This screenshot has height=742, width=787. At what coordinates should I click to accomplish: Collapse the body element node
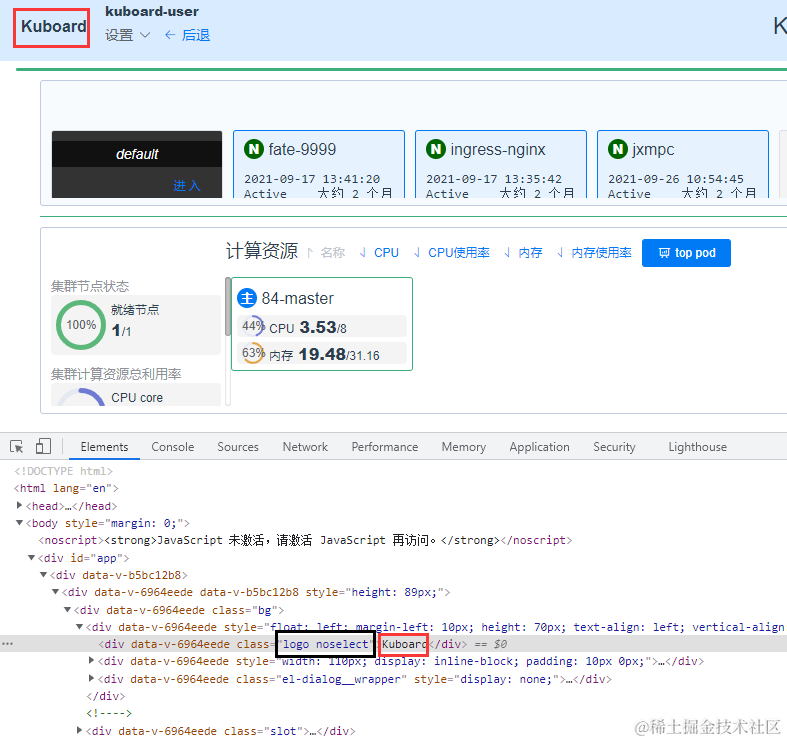[19, 523]
